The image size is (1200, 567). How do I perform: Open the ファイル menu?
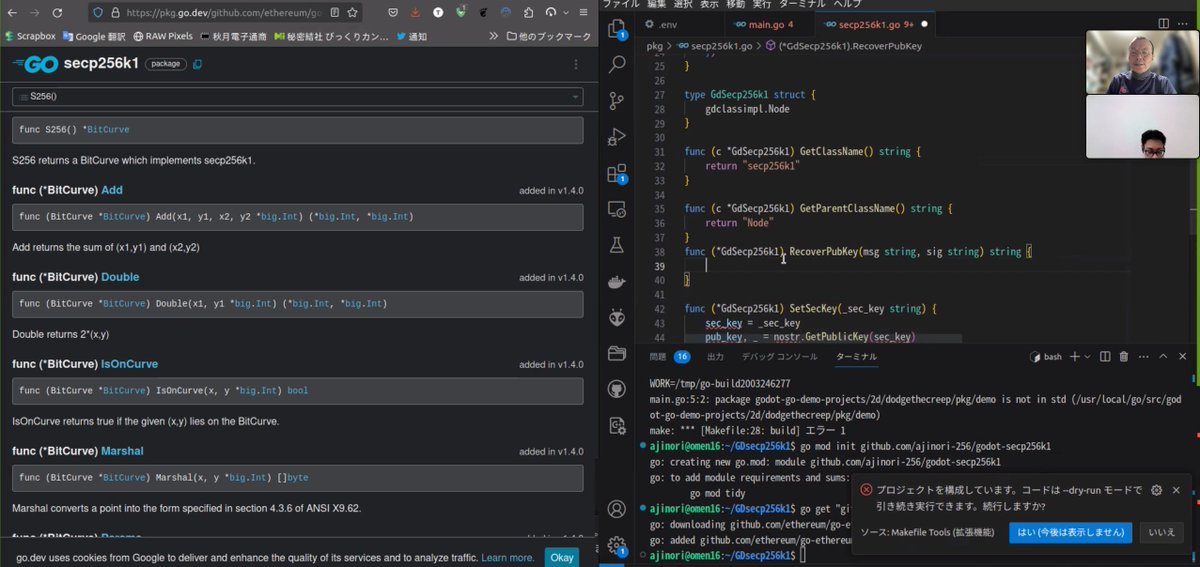click(620, 4)
